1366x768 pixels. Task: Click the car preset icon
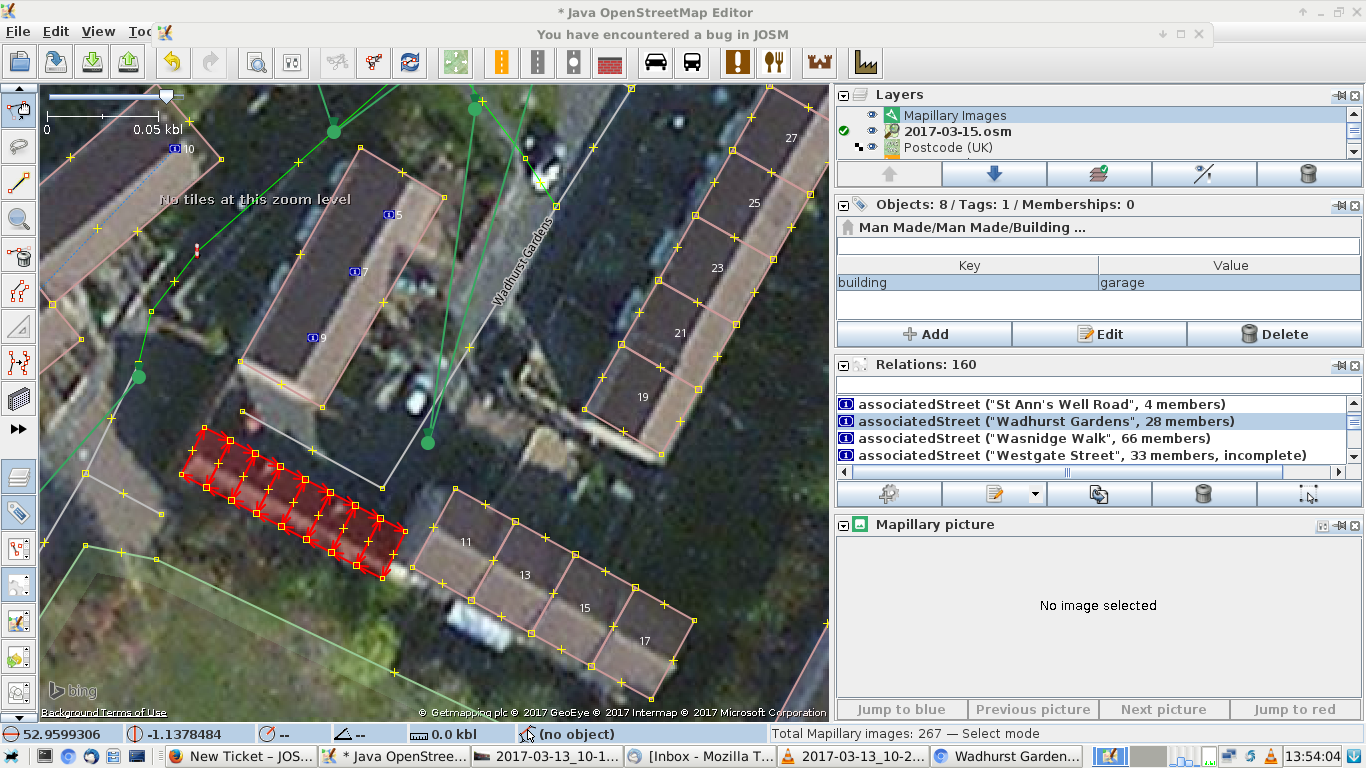coord(656,62)
